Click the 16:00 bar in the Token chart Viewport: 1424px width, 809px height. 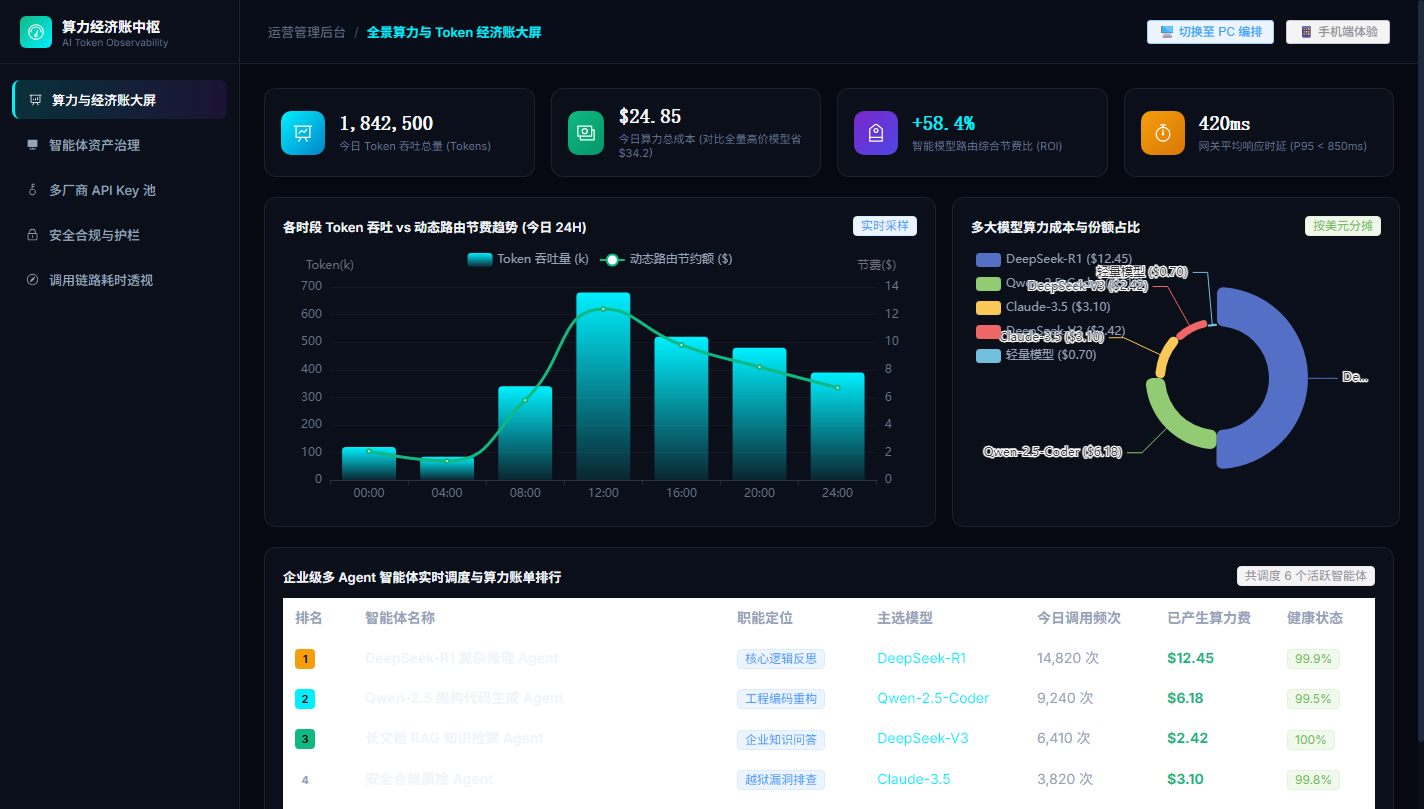click(681, 408)
